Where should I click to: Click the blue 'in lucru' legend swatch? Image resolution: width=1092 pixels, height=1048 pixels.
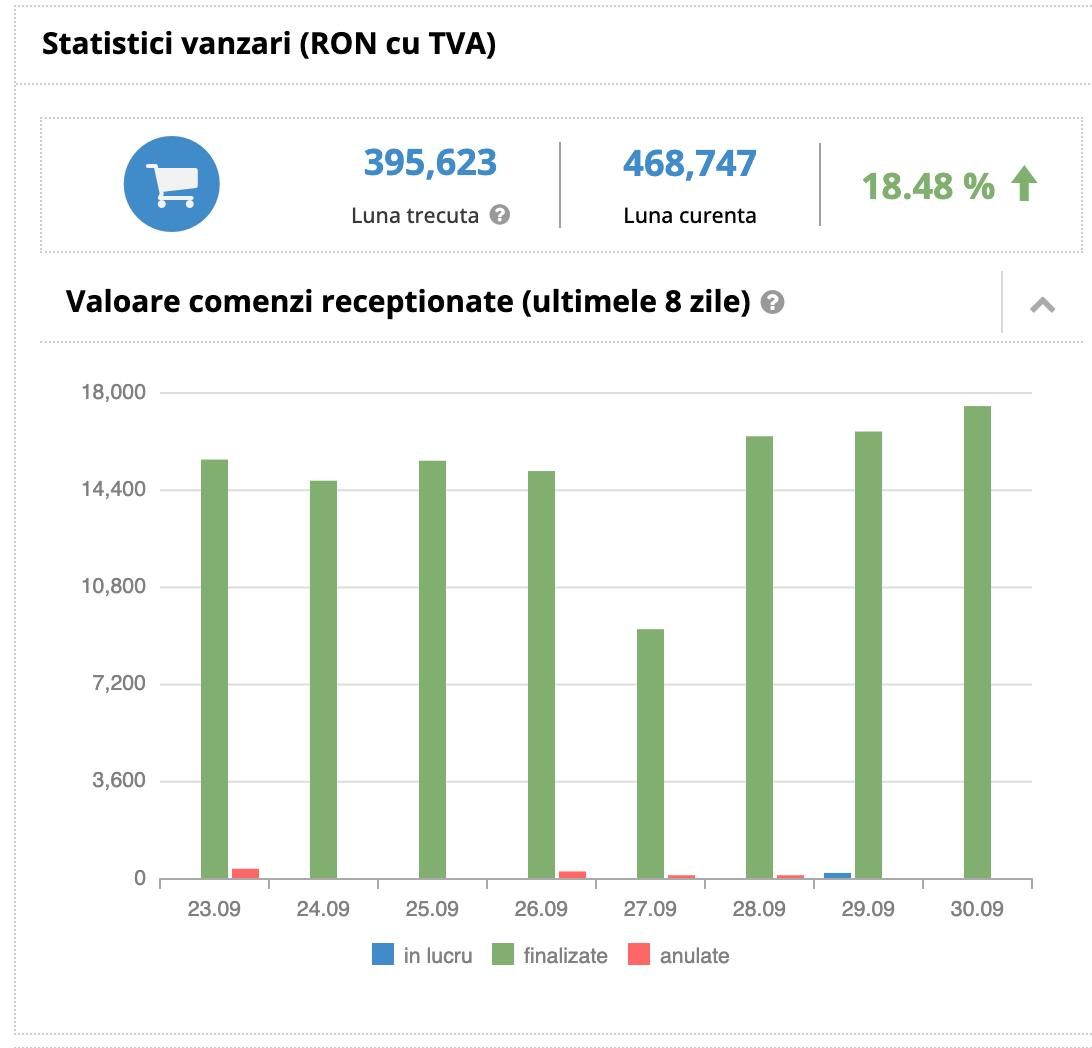[383, 955]
